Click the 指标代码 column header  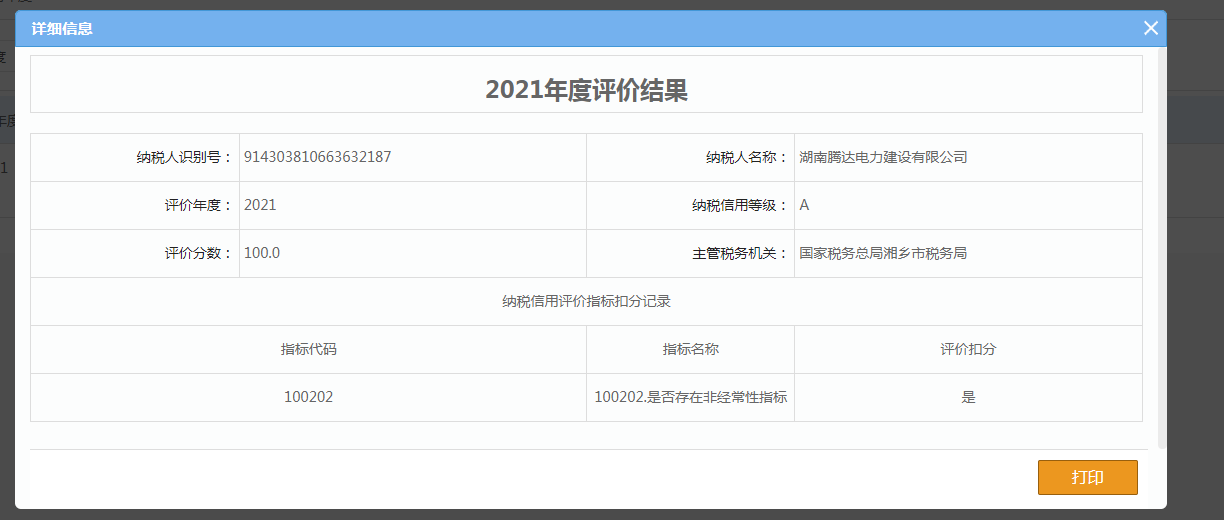tap(308, 349)
